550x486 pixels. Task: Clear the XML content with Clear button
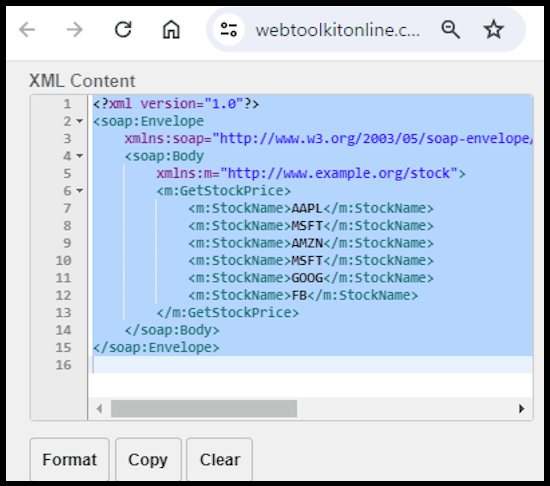pos(220,459)
